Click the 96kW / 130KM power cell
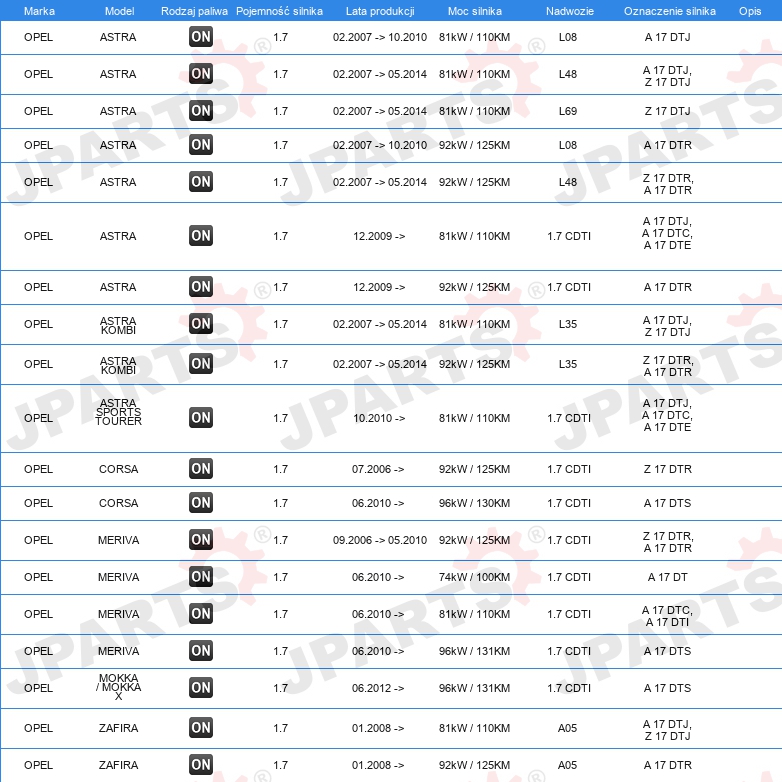This screenshot has height=782, width=782. tap(474, 503)
